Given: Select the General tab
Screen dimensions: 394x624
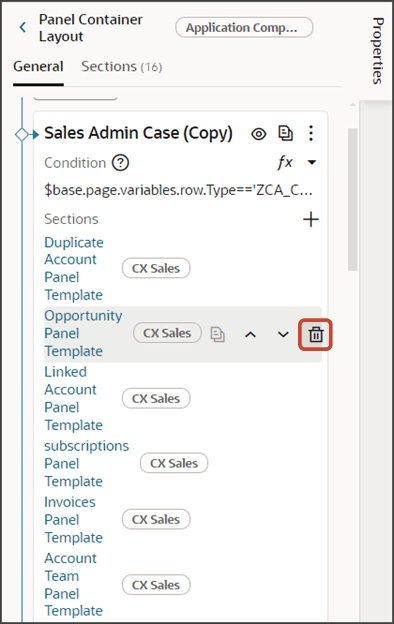Looking at the screenshot, I should pyautogui.click(x=38, y=66).
